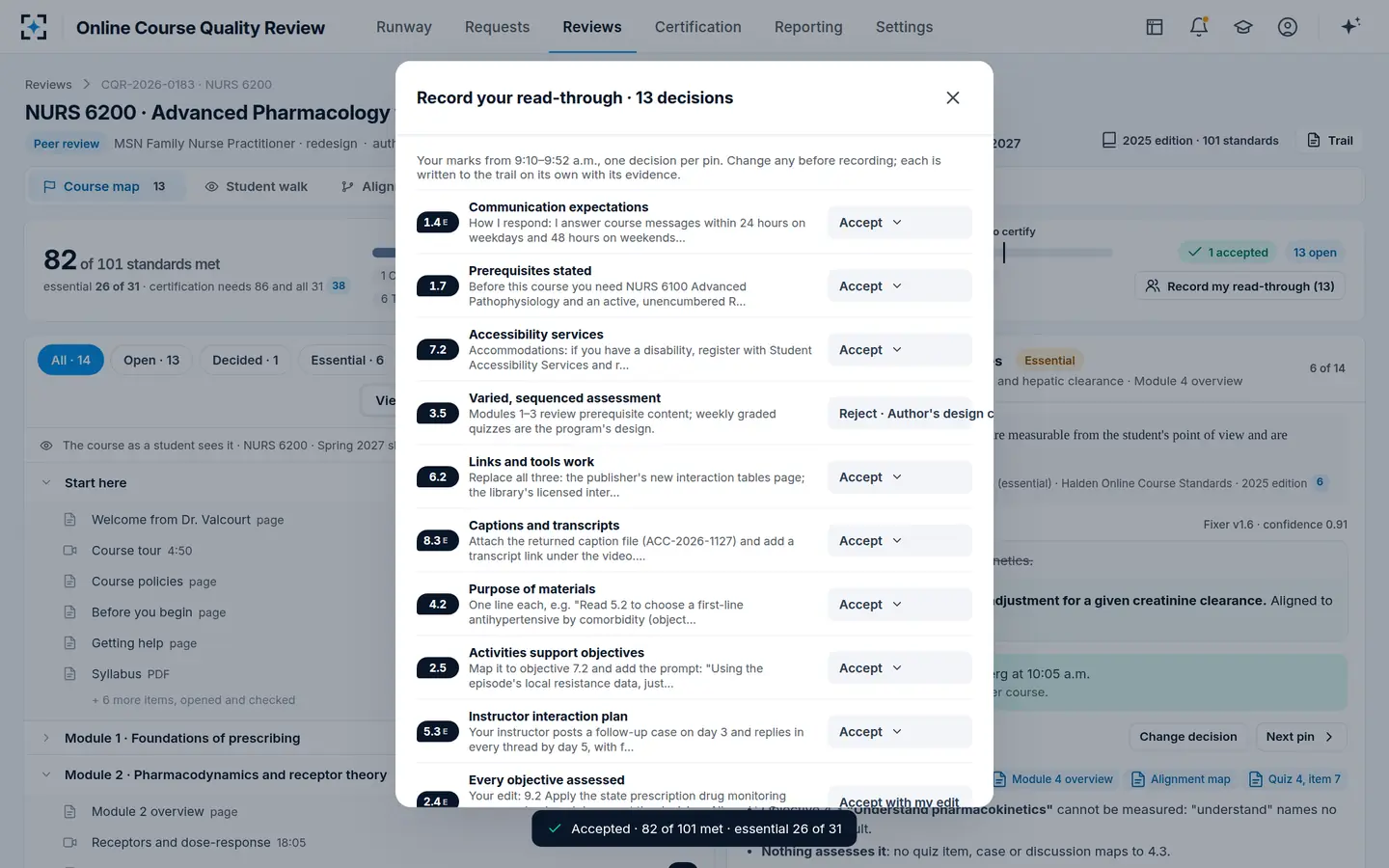
Task: Click the Online Course Quality Review logo icon
Action: point(34,27)
